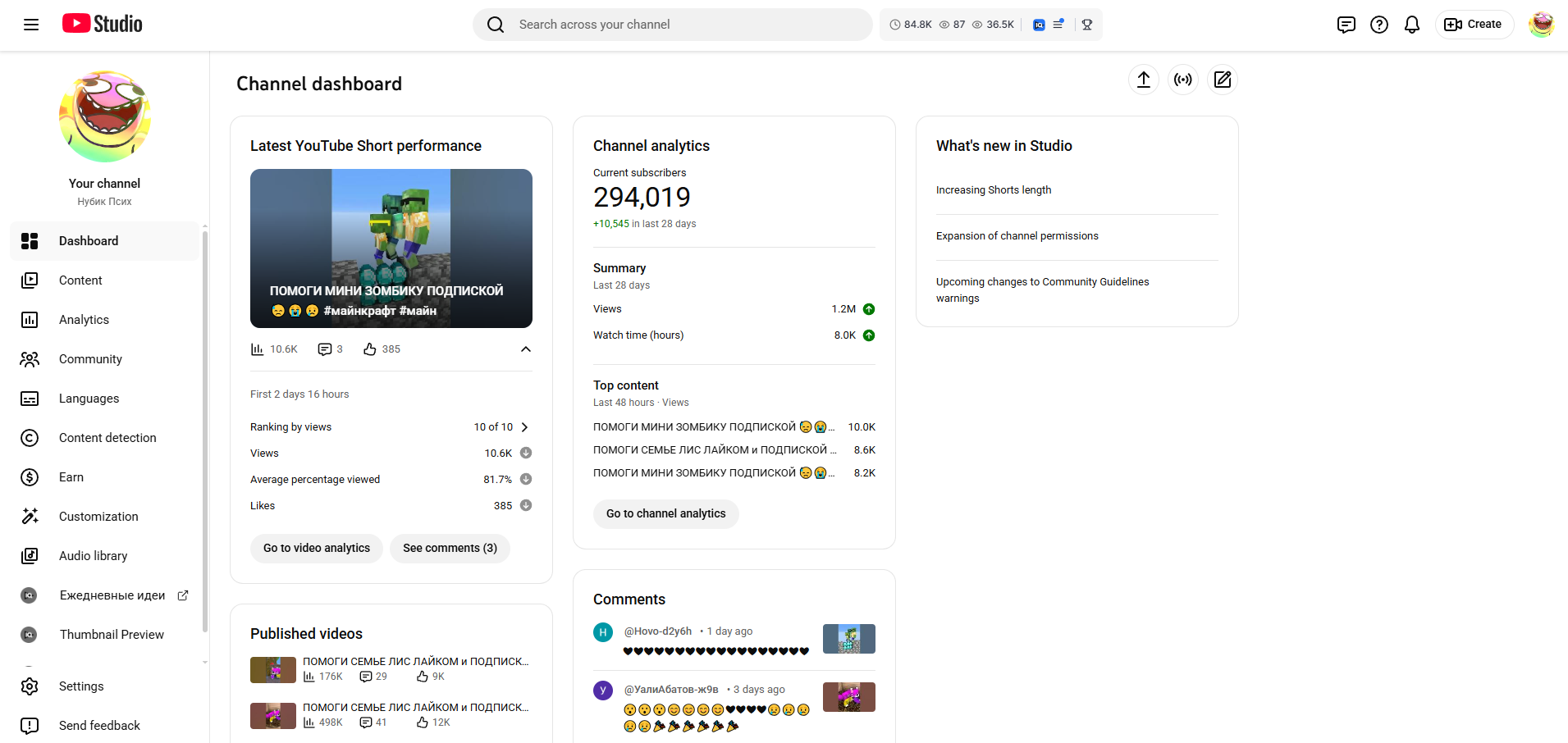Open Increasing Shorts length news link
1568x743 pixels.
point(993,190)
